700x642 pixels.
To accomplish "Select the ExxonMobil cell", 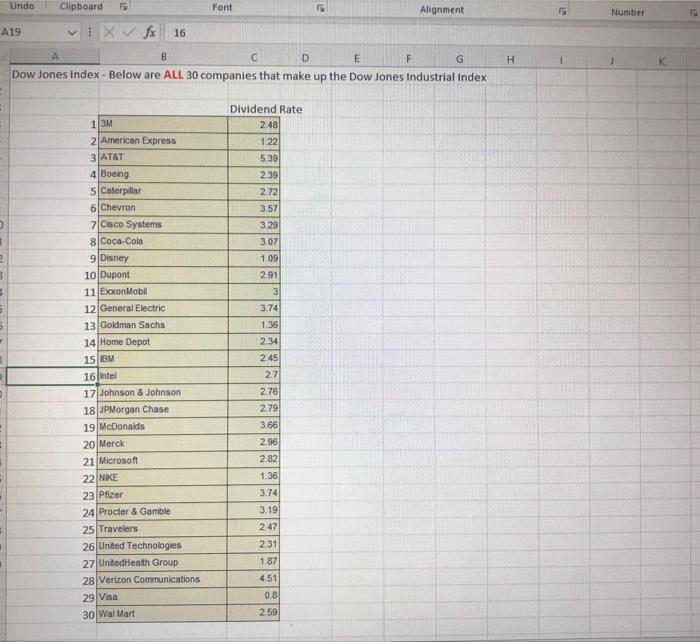I will [x=163, y=292].
